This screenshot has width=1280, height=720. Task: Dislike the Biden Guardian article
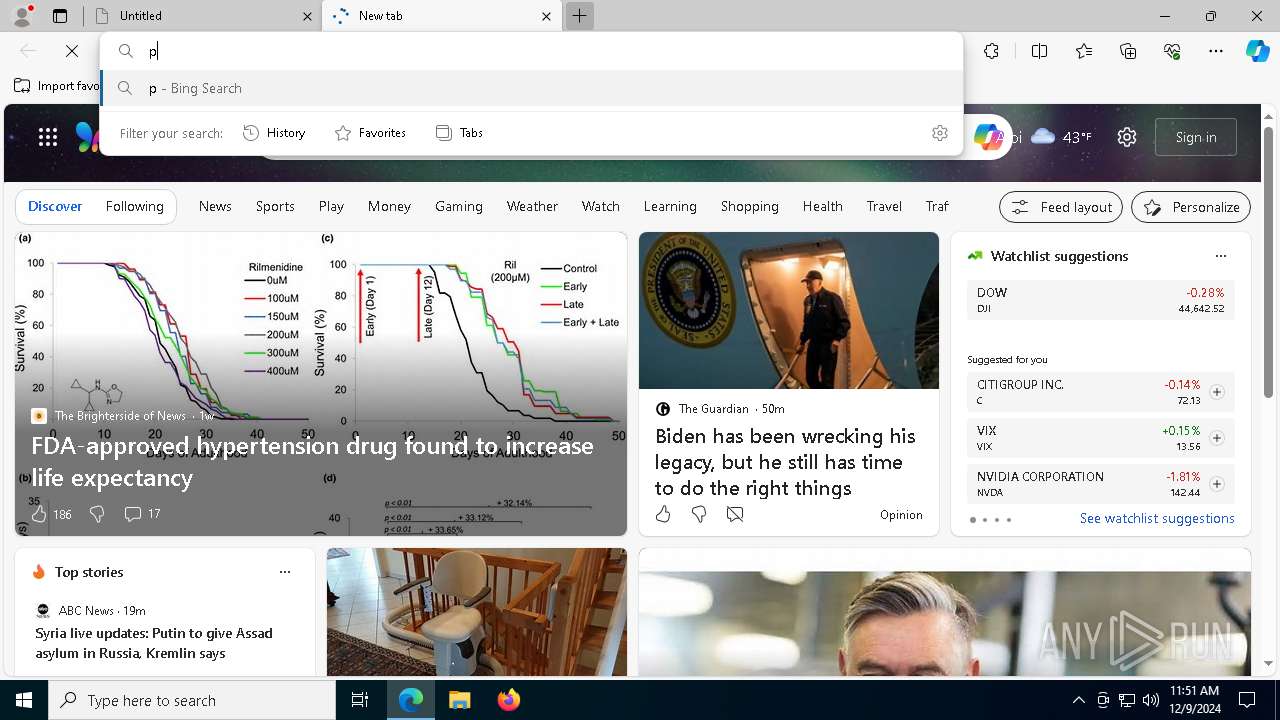click(699, 514)
